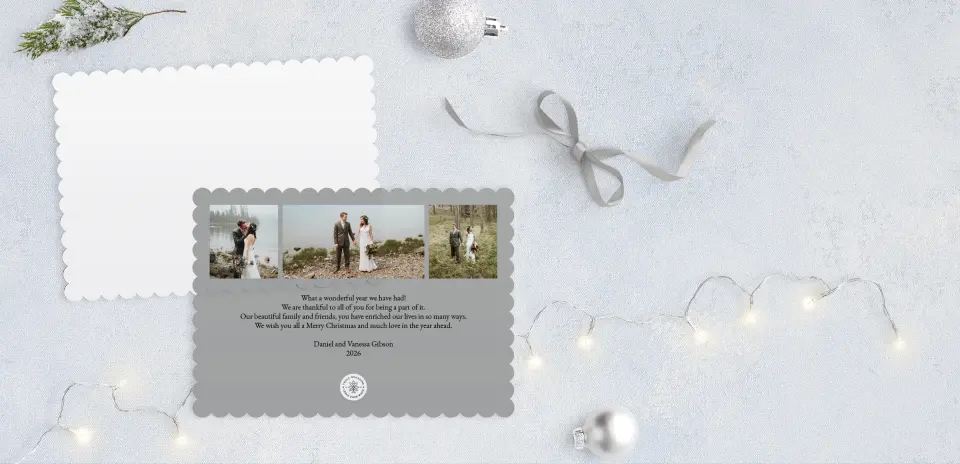The height and width of the screenshot is (464, 960).
Task: Select the center photo of couple holding hands
Action: coord(353,242)
